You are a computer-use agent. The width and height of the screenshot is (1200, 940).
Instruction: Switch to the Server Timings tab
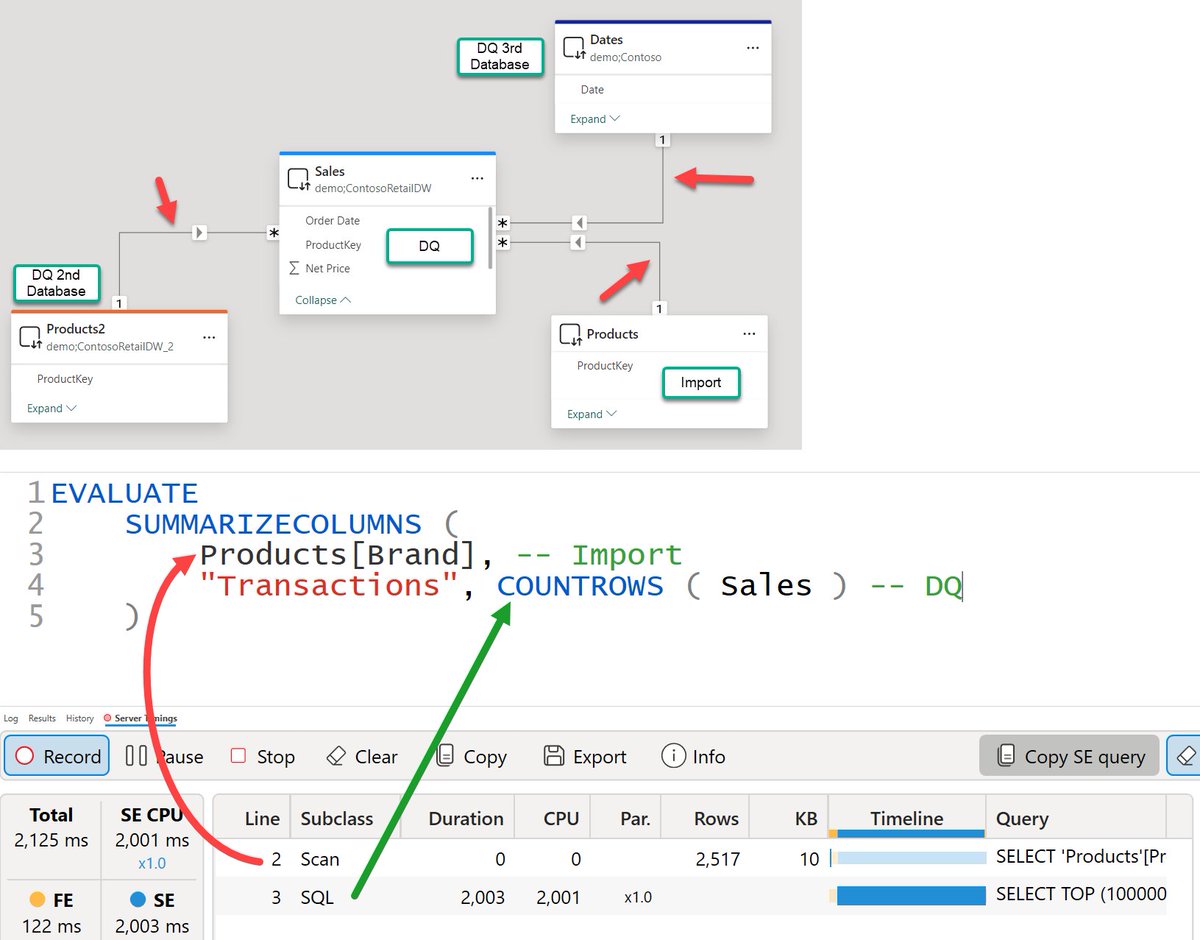point(140,719)
